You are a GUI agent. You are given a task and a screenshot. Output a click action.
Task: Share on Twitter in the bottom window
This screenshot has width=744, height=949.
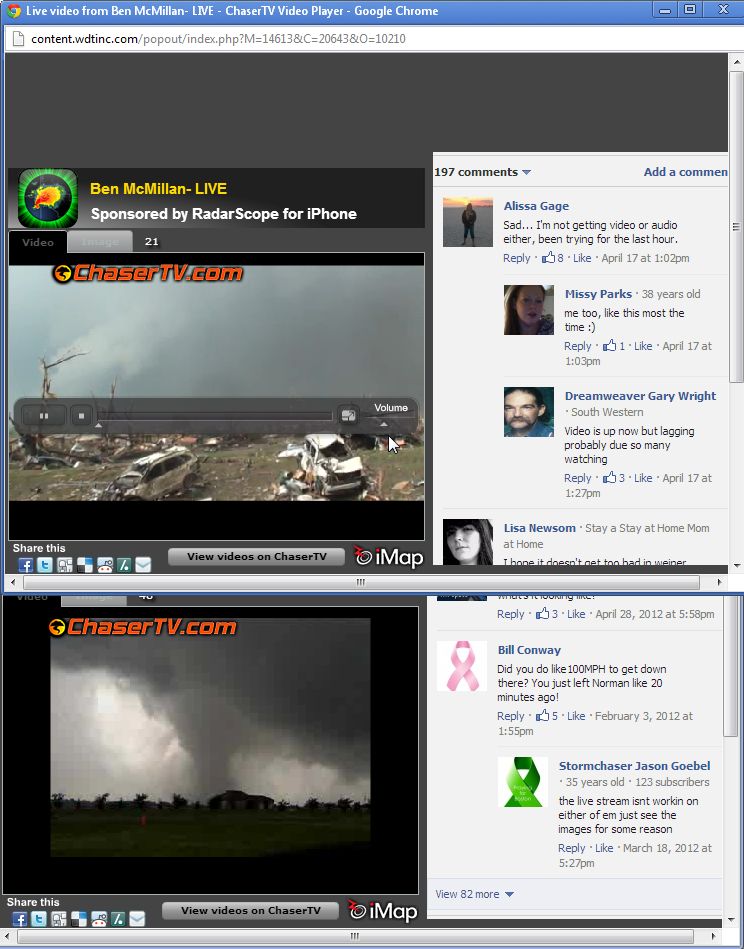(39, 919)
